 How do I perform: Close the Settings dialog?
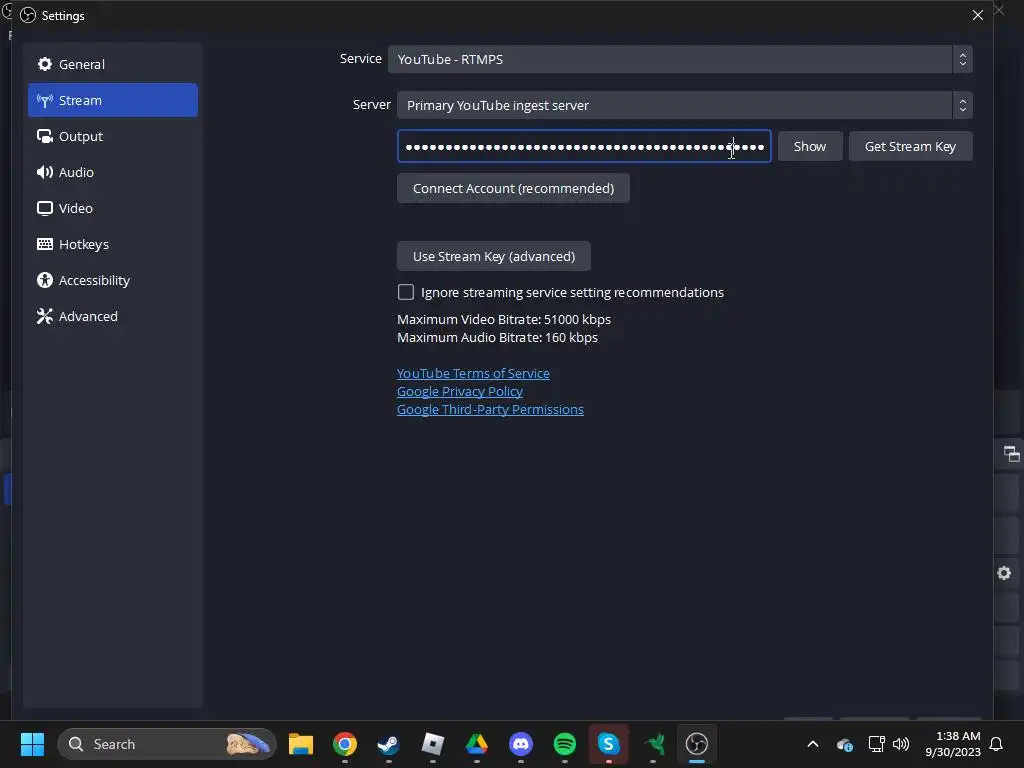pyautogui.click(x=977, y=15)
